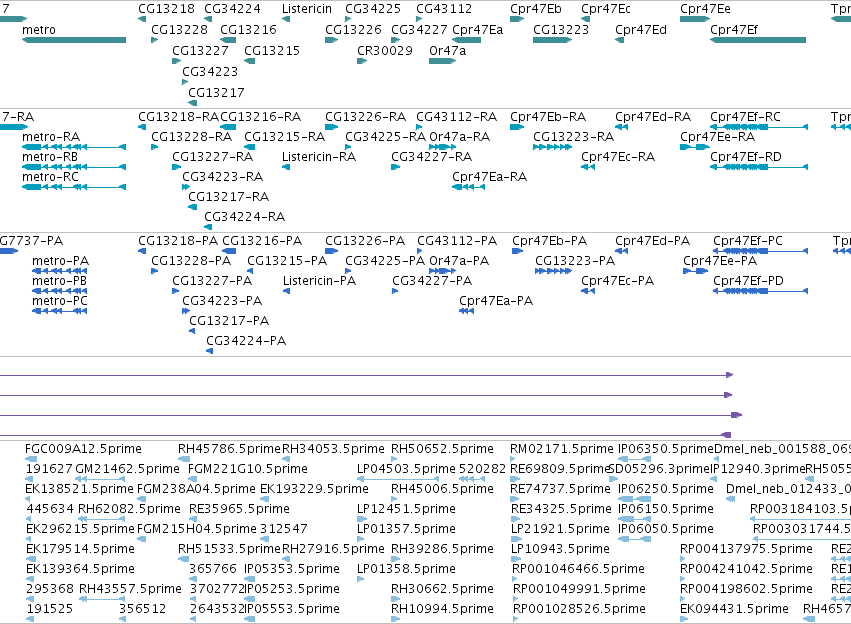
Task: Click the FGC009A12.5prime EST label
Action: 84,449
